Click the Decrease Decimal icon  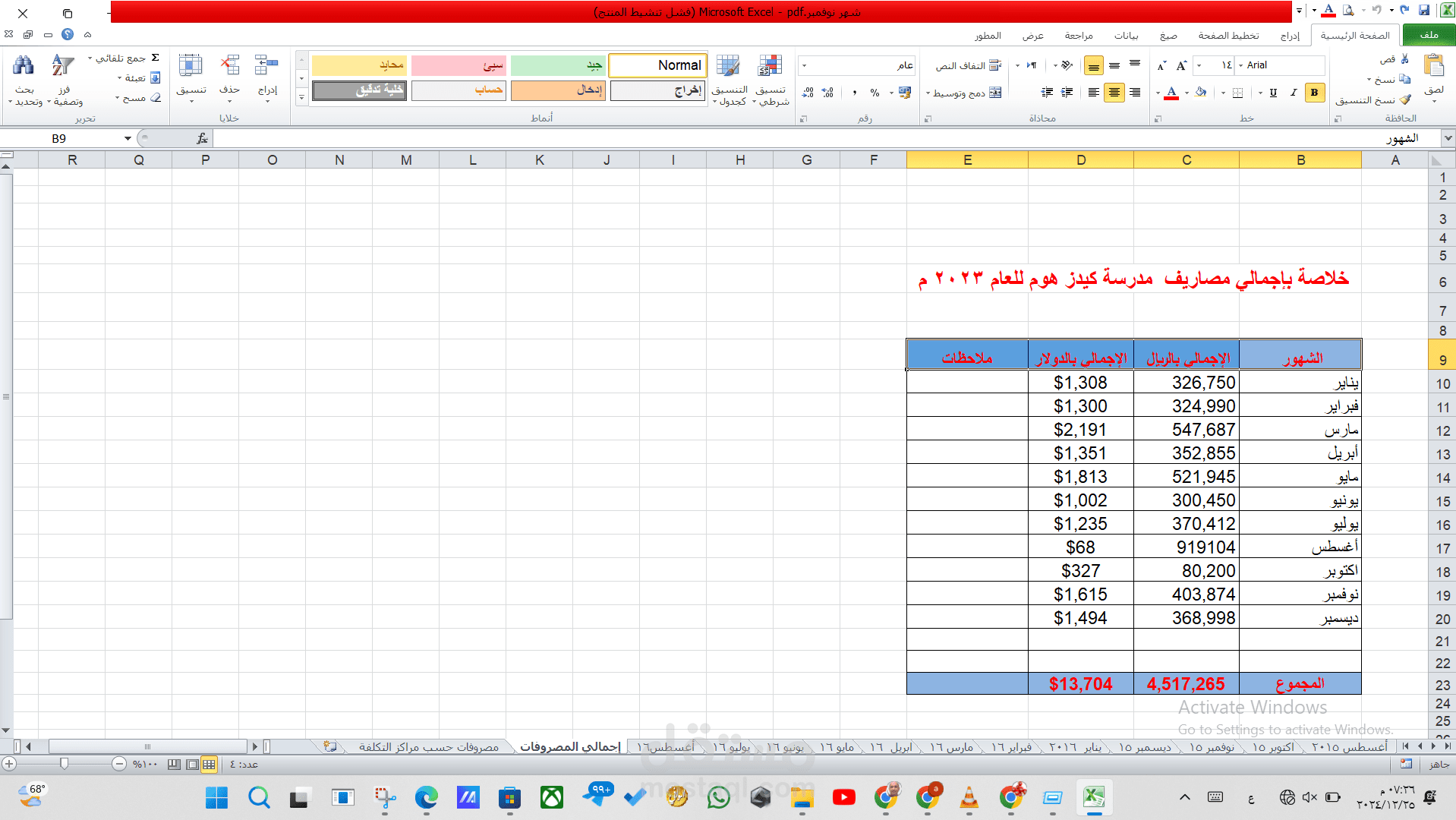(x=808, y=93)
